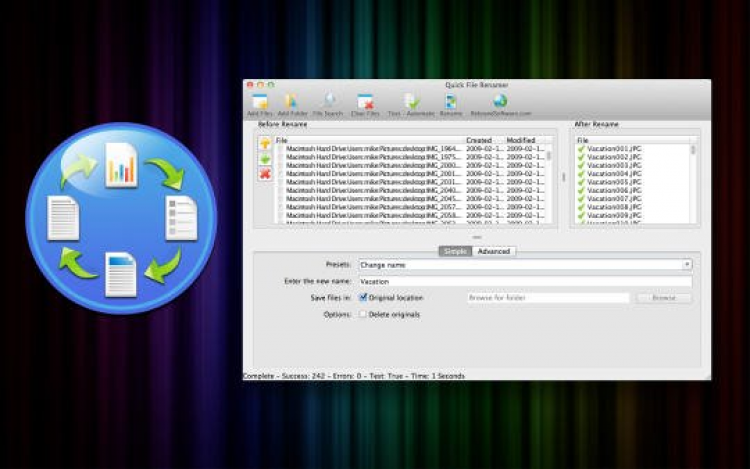The width and height of the screenshot is (750, 469).
Task: Sort Before Rename list by File column
Action: click(369, 140)
